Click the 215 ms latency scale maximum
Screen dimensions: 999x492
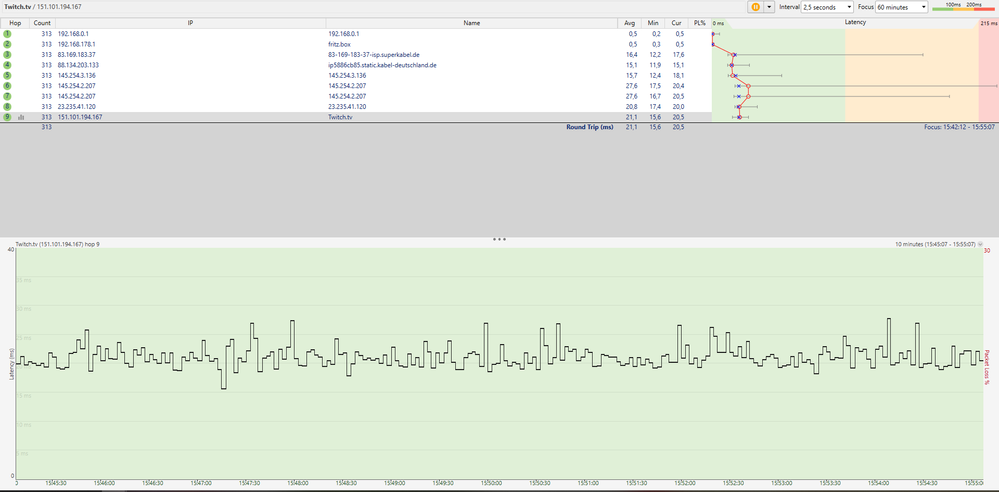click(x=989, y=23)
